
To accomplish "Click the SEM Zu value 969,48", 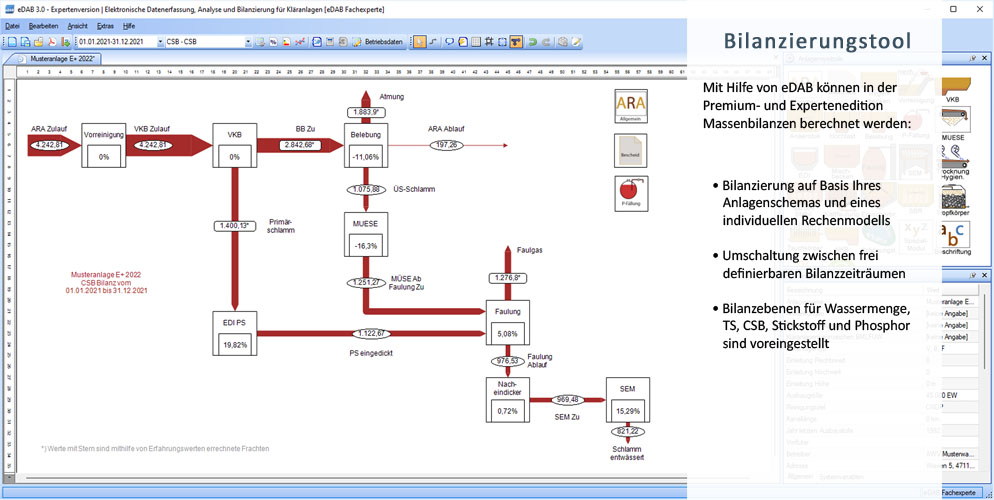I will (x=567, y=400).
